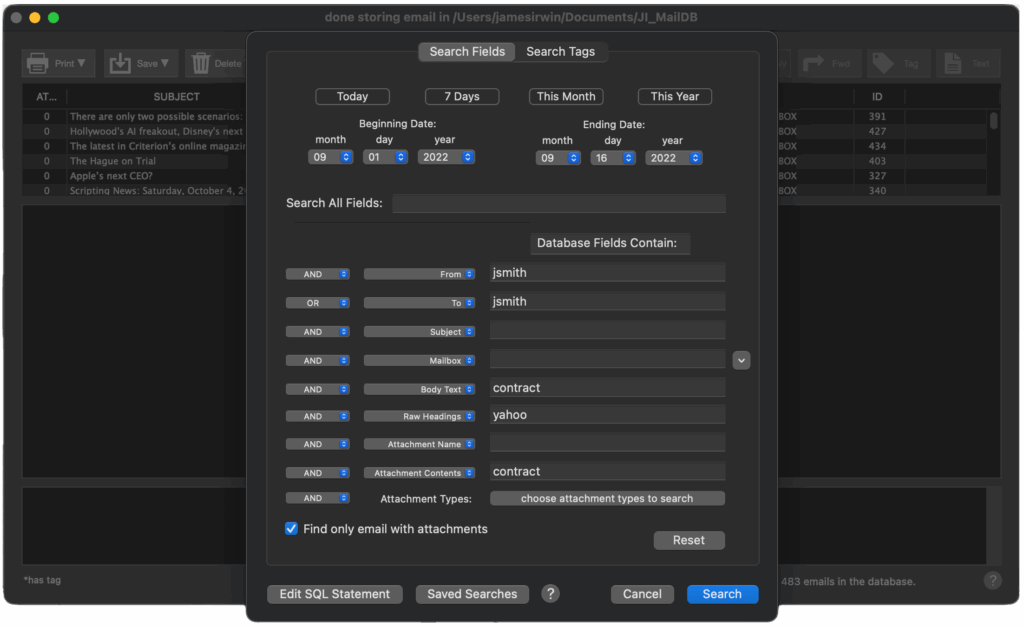Uncheck Find only email with attachments
The image size is (1024, 627).
291,528
